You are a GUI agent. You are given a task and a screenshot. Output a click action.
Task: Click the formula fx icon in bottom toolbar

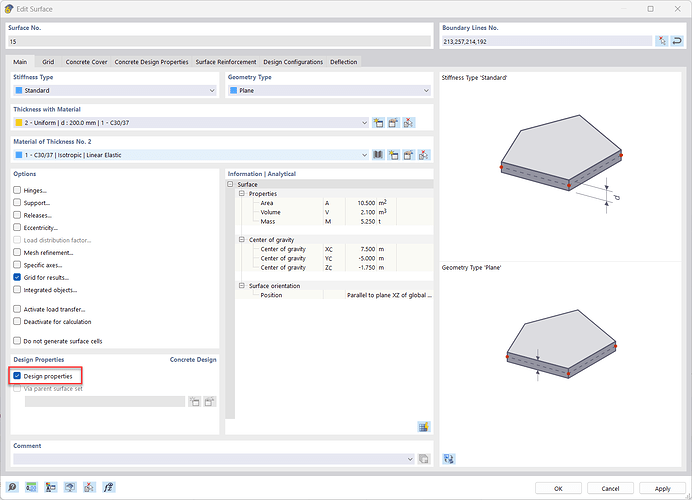[108, 487]
